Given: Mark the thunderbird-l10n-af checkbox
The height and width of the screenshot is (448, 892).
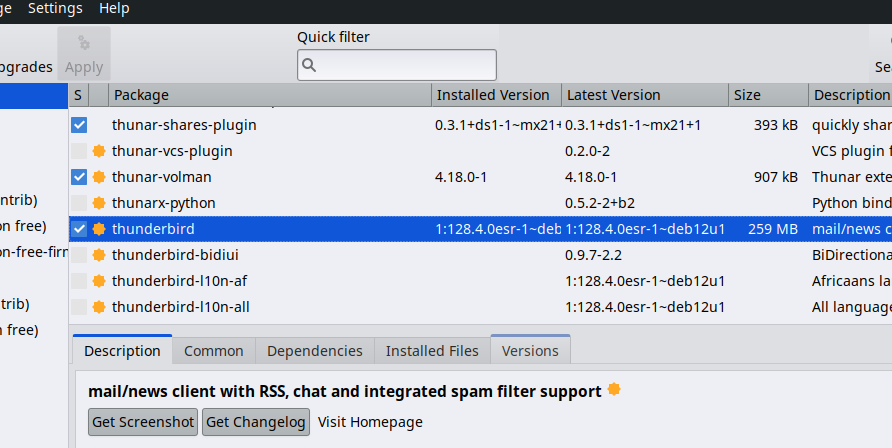Looking at the screenshot, I should point(79,281).
